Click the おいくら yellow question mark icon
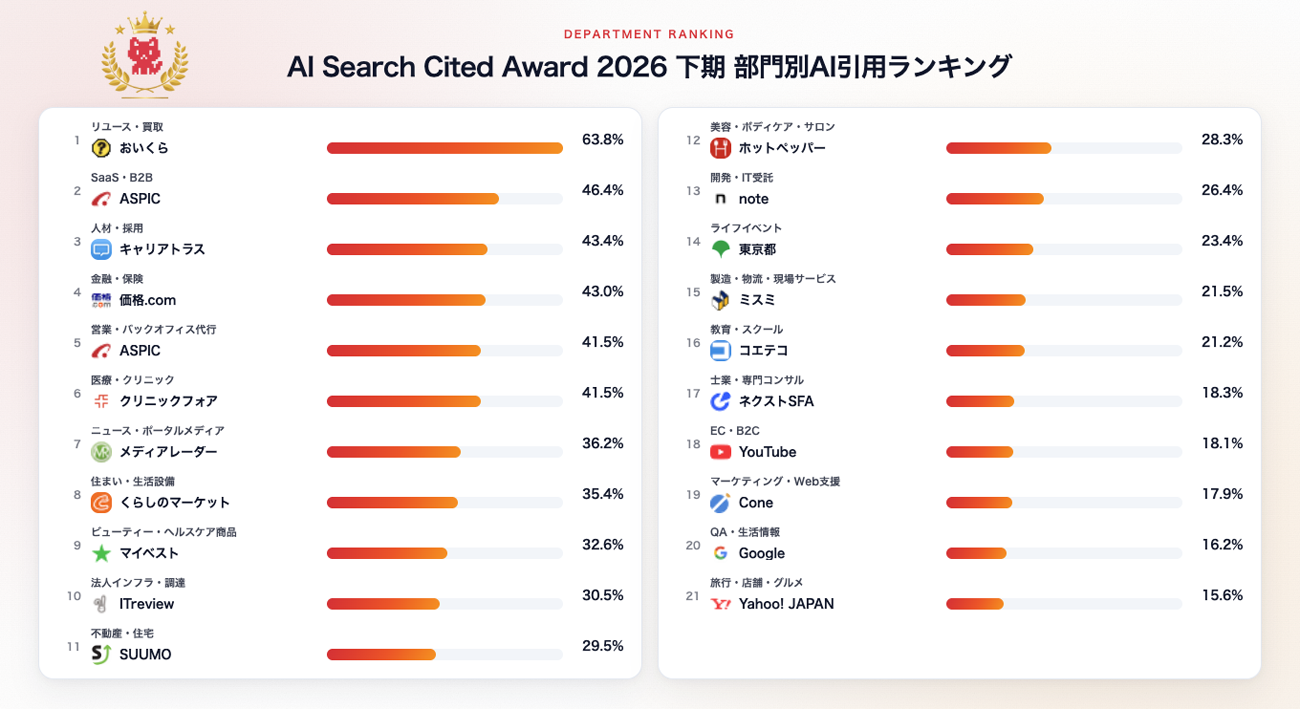Screen dimensions: 1300x709 pos(101,148)
